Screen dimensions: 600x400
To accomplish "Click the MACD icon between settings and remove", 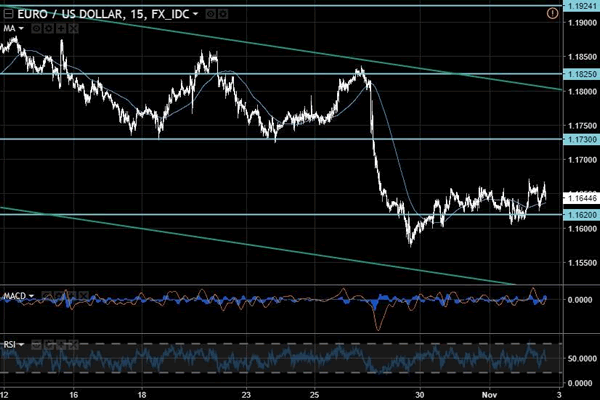I will pos(71,296).
